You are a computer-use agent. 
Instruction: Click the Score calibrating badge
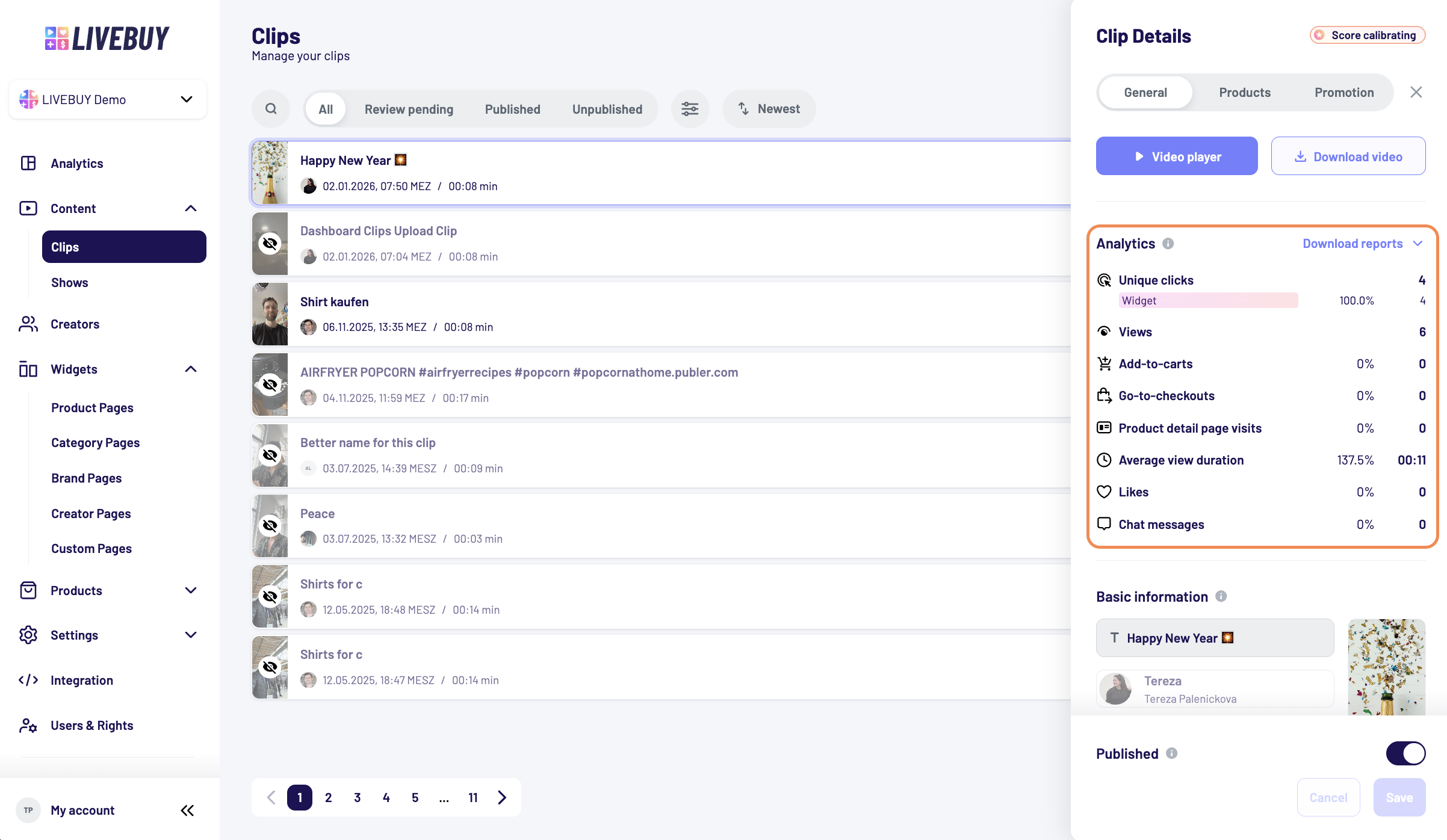click(x=1367, y=35)
